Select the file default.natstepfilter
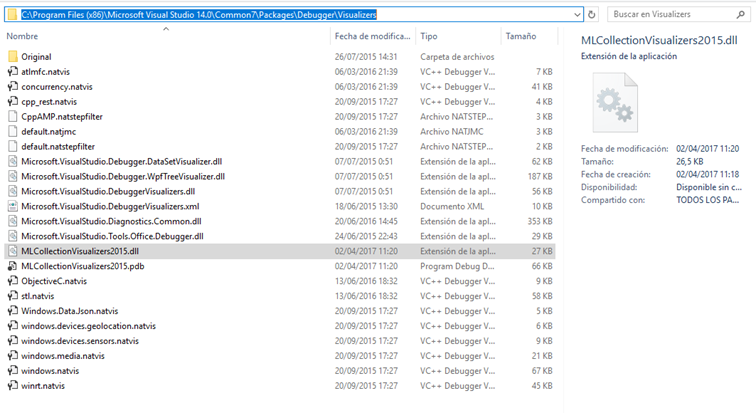This screenshot has width=756, height=413. click(58, 146)
